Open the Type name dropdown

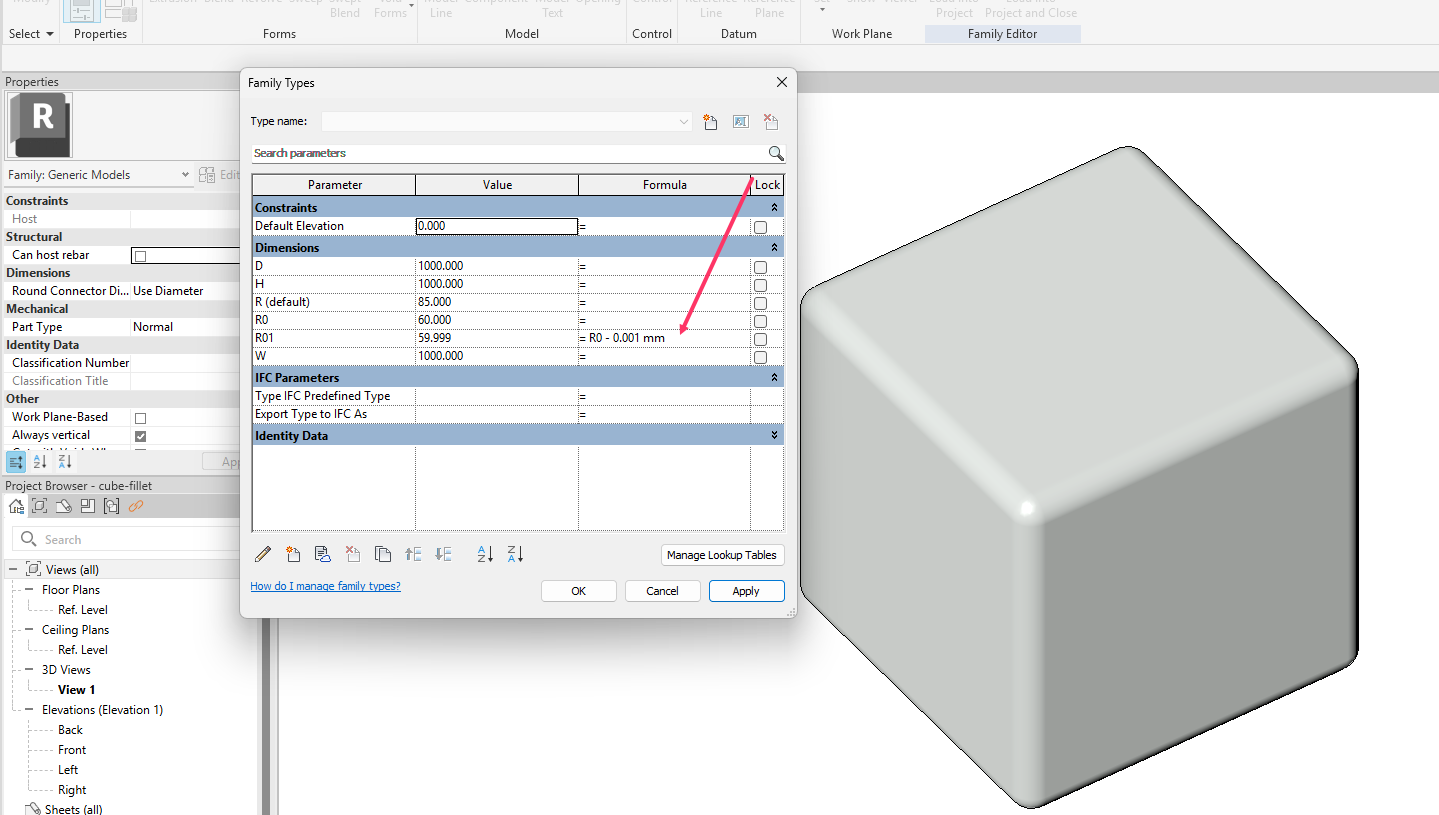[684, 122]
